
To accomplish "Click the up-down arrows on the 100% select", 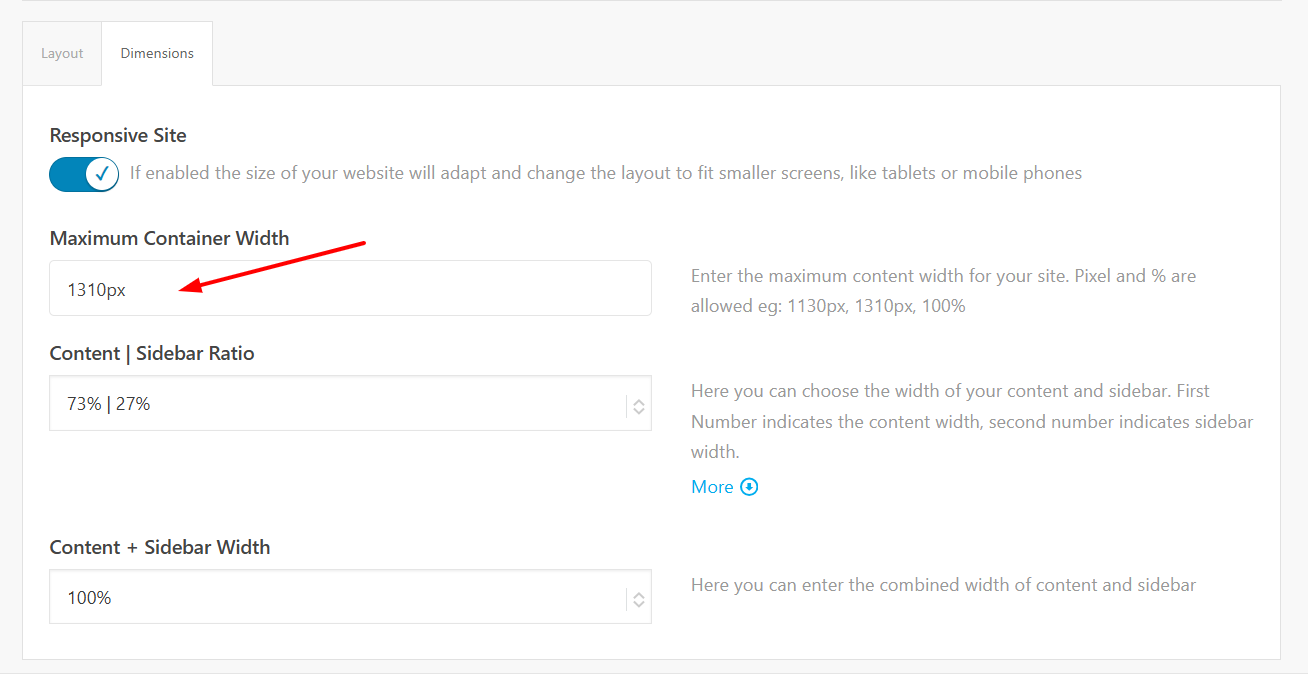I will [638, 600].
